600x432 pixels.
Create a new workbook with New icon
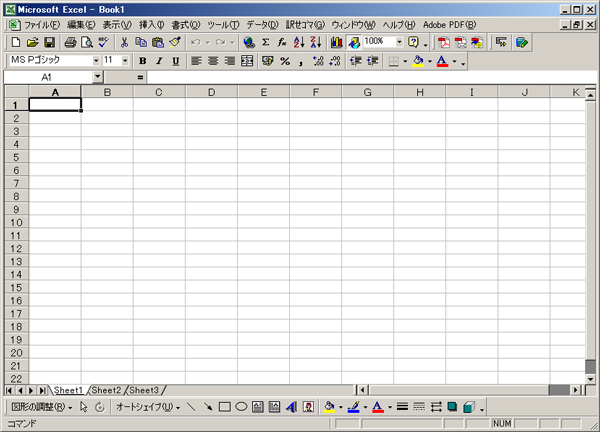[16, 42]
